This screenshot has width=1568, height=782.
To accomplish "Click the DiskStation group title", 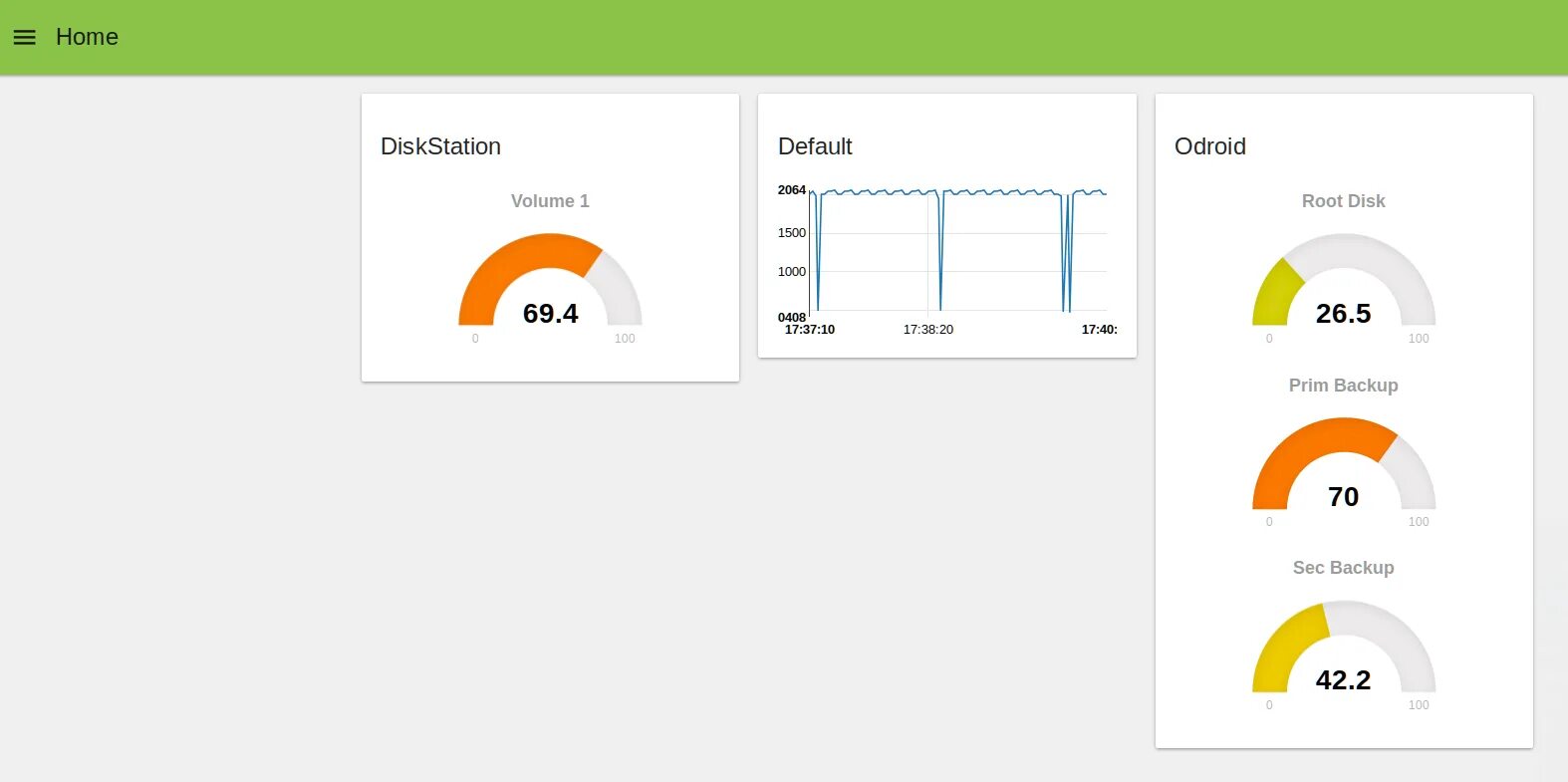I will point(440,146).
